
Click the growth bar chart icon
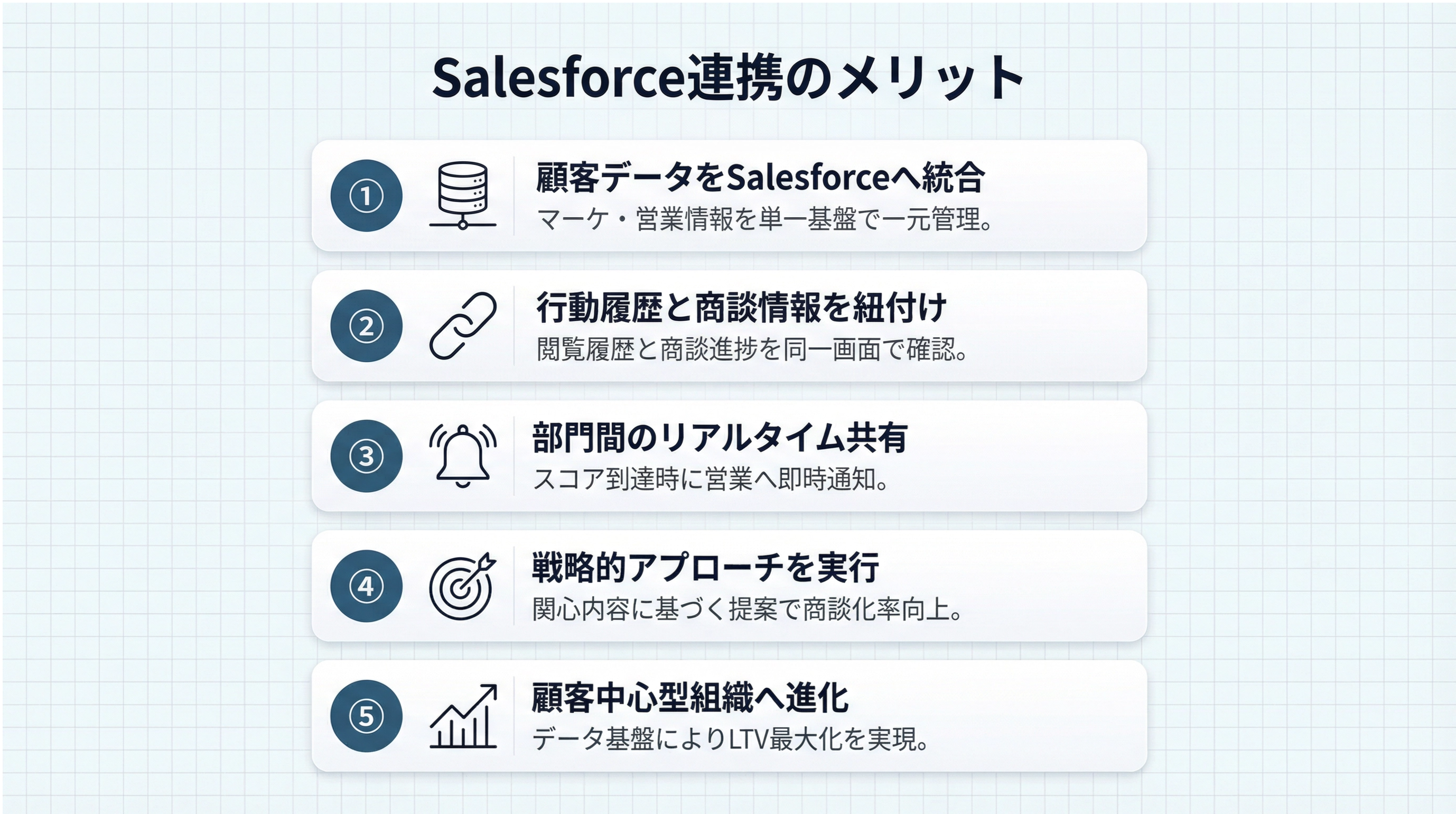coord(462,716)
